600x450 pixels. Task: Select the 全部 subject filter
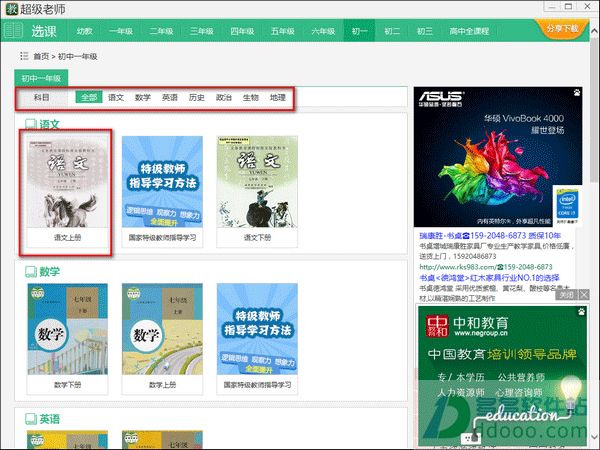pos(89,97)
